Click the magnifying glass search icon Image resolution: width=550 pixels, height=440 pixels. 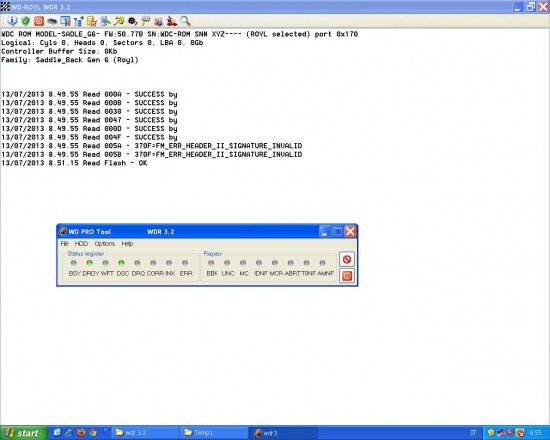point(185,21)
